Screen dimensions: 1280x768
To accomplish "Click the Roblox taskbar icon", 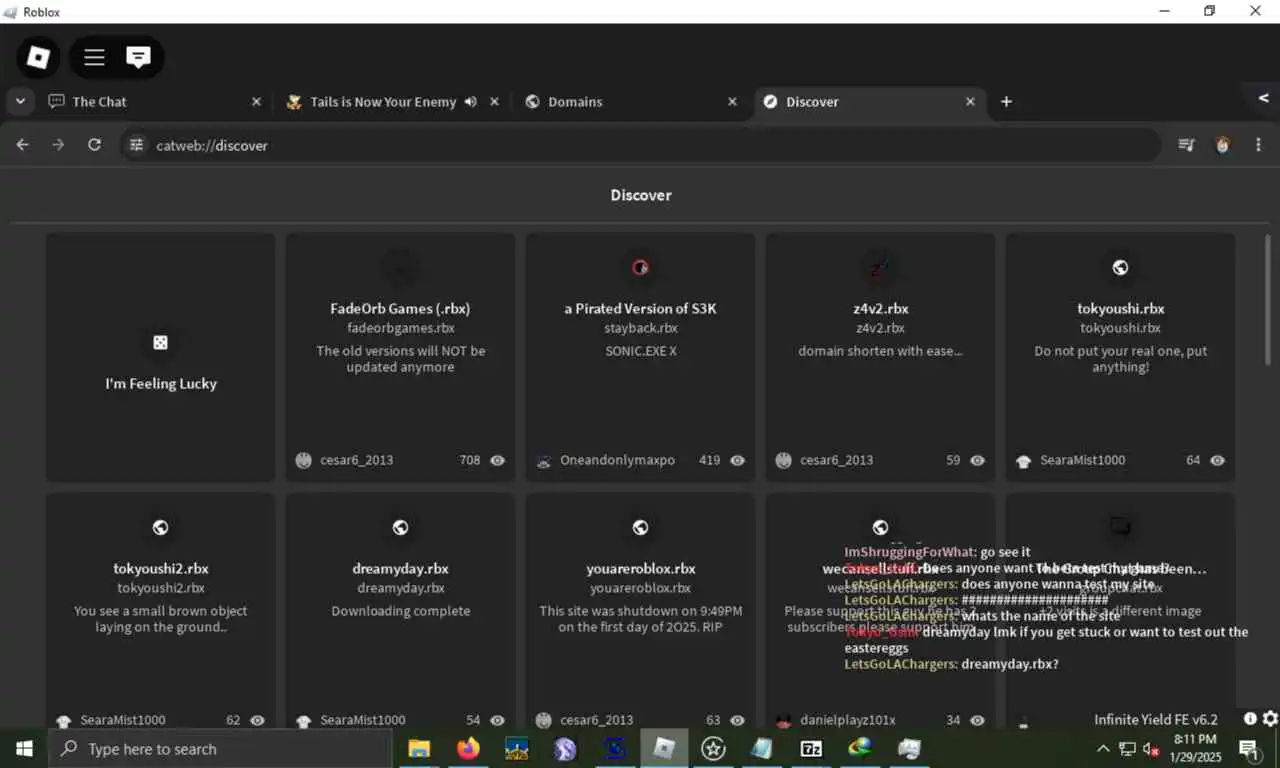I will 664,748.
